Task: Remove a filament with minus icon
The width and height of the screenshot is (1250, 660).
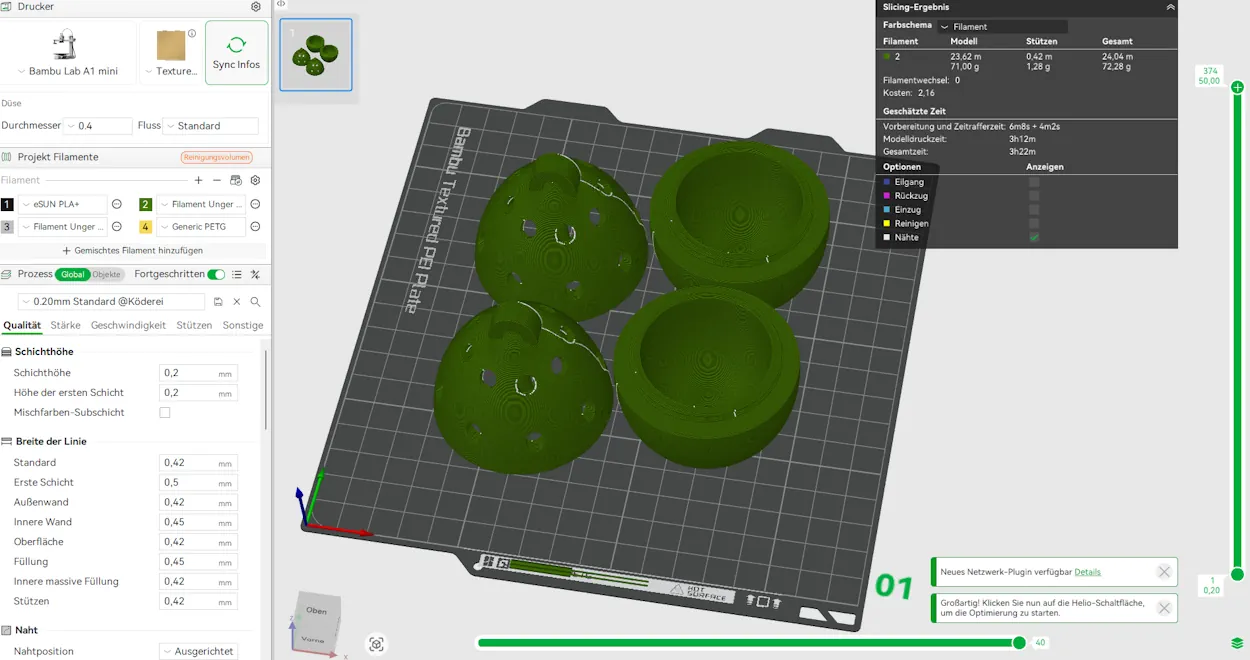Action: pyautogui.click(x=217, y=180)
